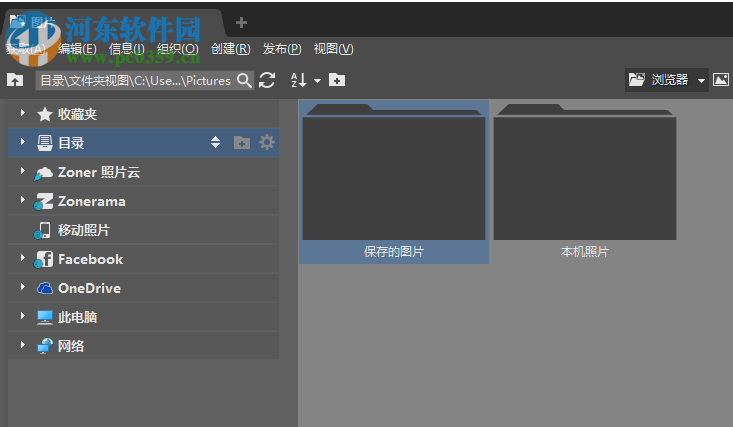Add a new tab with plus

tap(241, 22)
